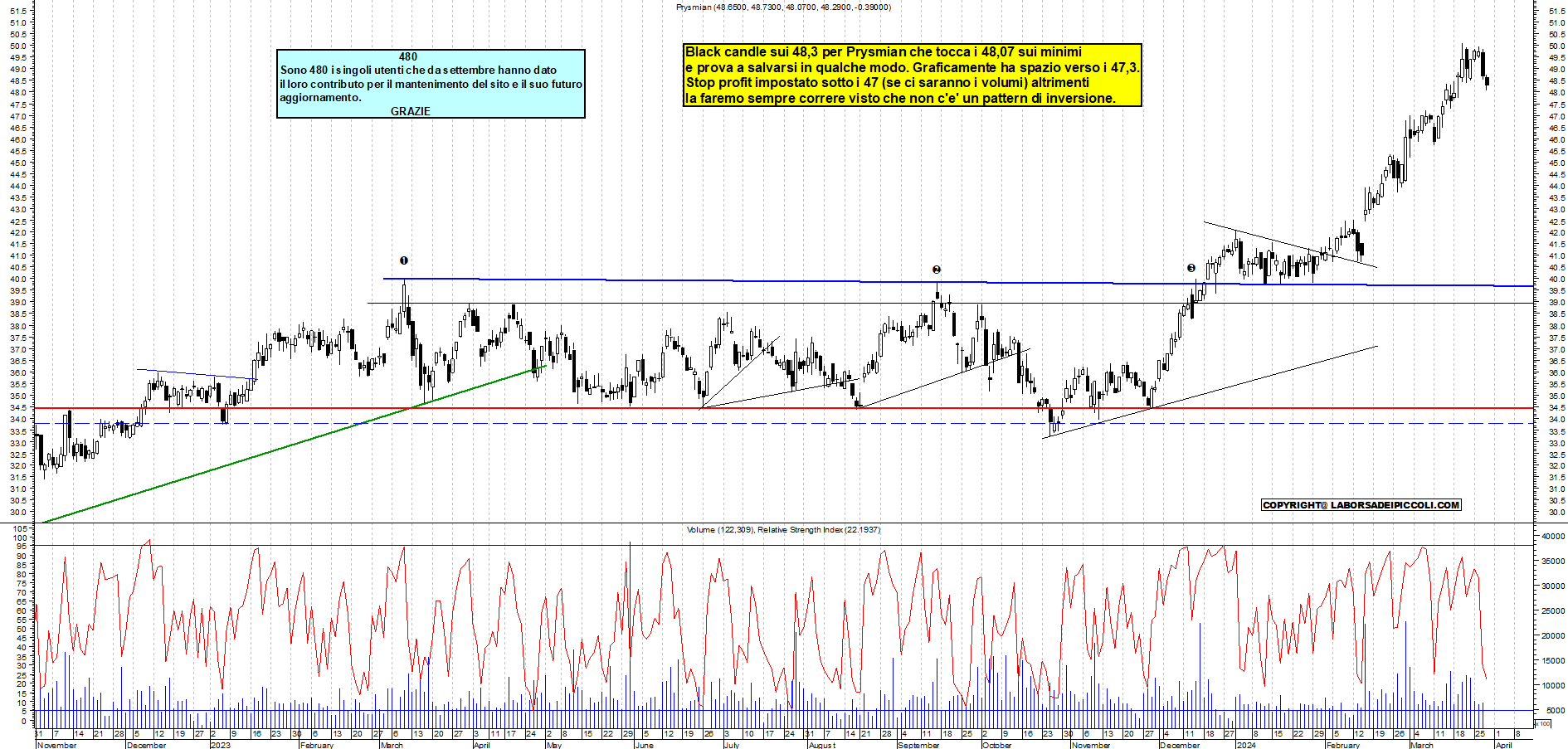Click the 100 value on RSI axis
1568x749 pixels.
pyautogui.click(x=22, y=537)
